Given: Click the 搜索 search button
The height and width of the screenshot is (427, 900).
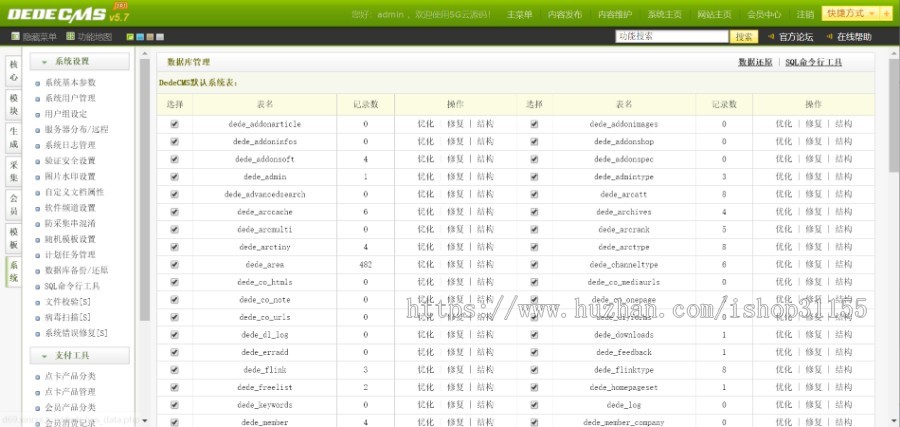Looking at the screenshot, I should tap(744, 37).
